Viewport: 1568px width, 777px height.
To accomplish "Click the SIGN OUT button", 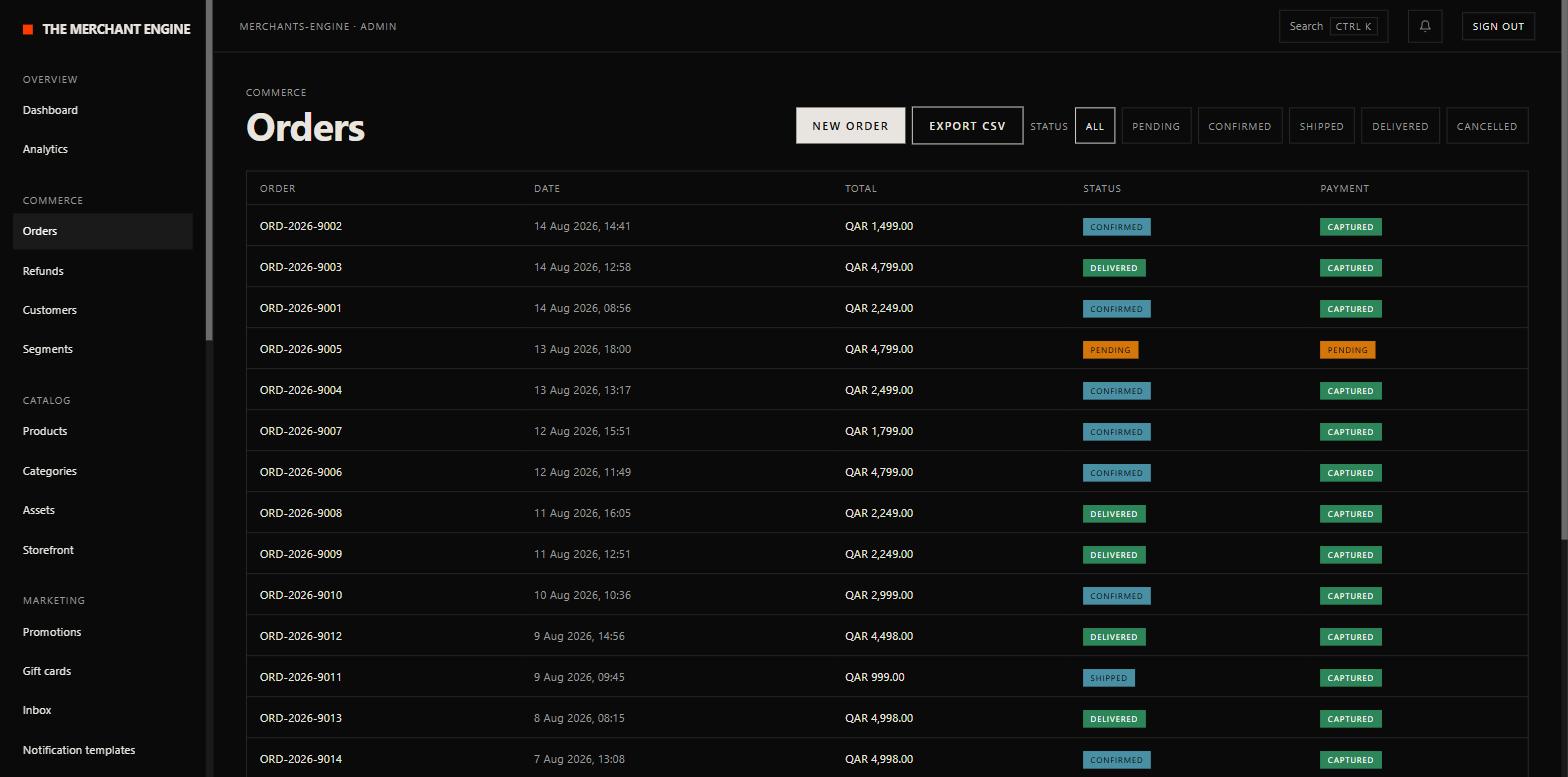I will pyautogui.click(x=1498, y=26).
